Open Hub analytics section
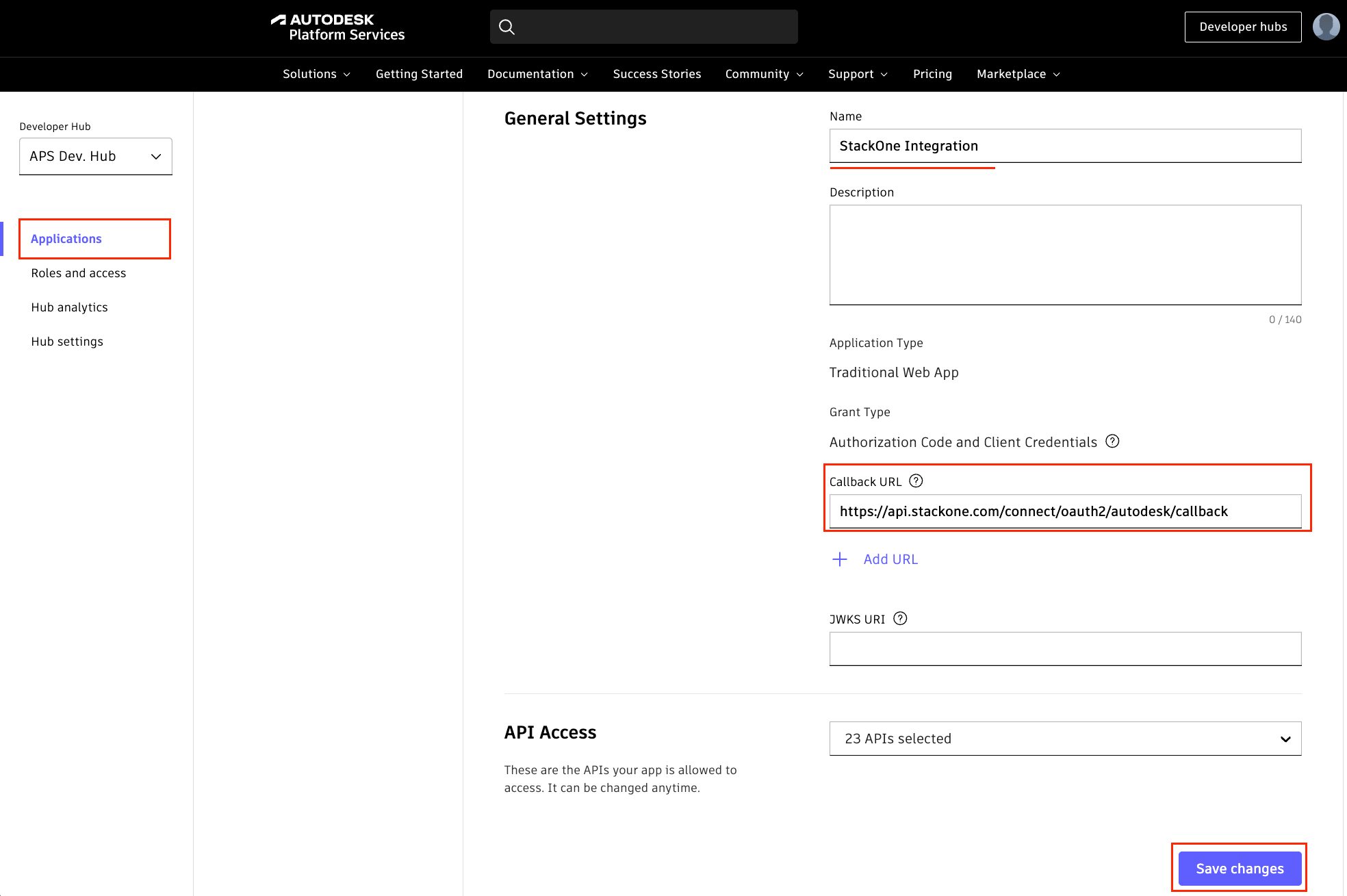The height and width of the screenshot is (896, 1347). click(70, 307)
